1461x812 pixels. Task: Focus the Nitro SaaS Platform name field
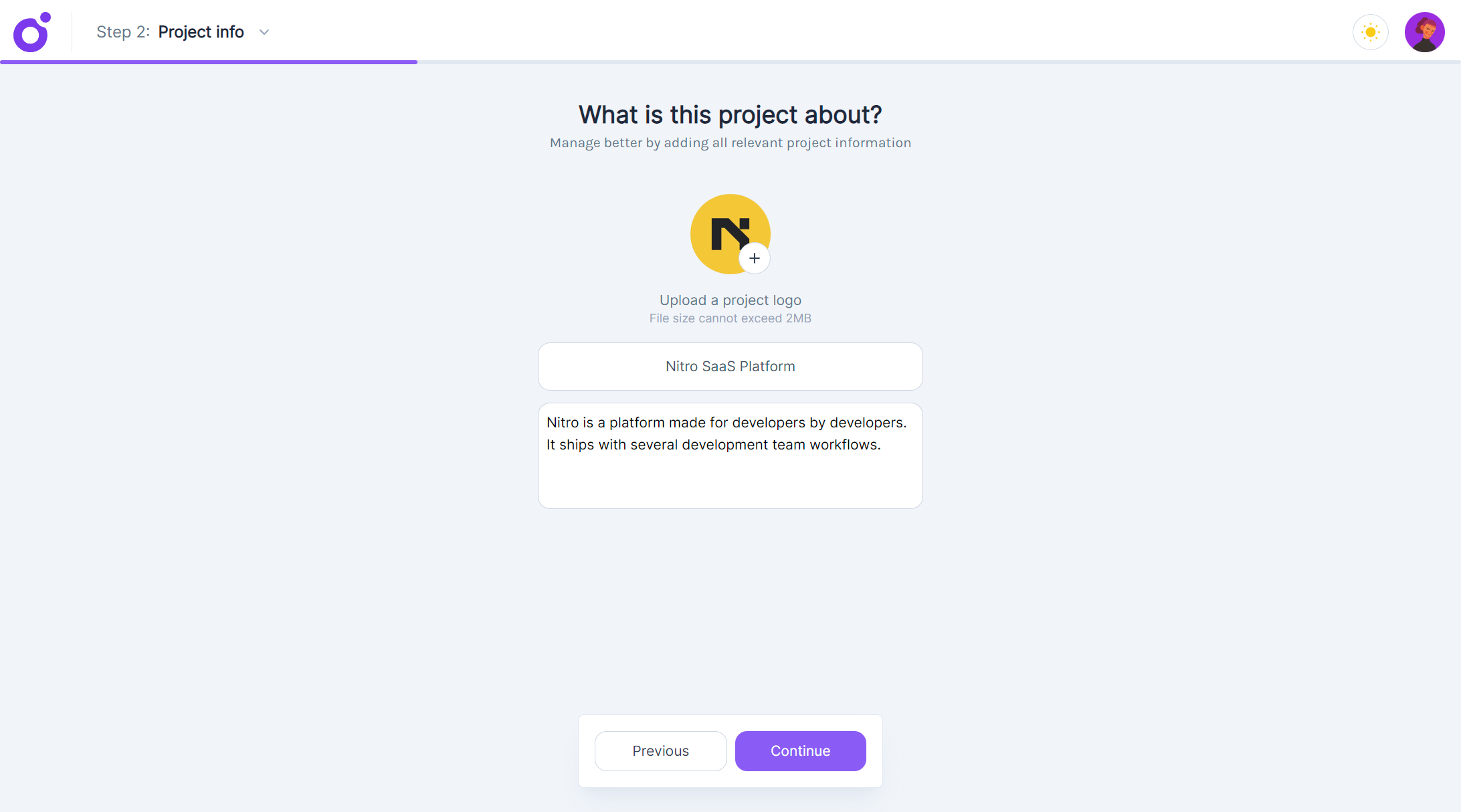tap(730, 367)
